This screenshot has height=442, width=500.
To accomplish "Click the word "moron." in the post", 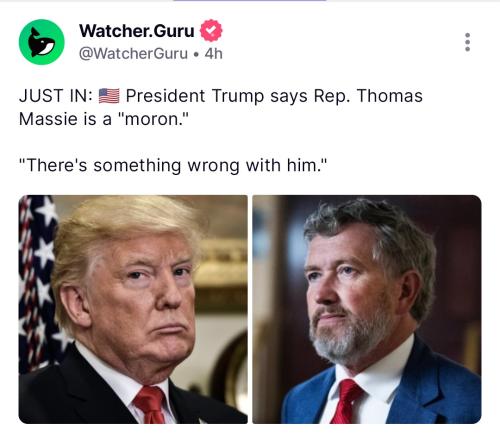I will click(x=153, y=119).
